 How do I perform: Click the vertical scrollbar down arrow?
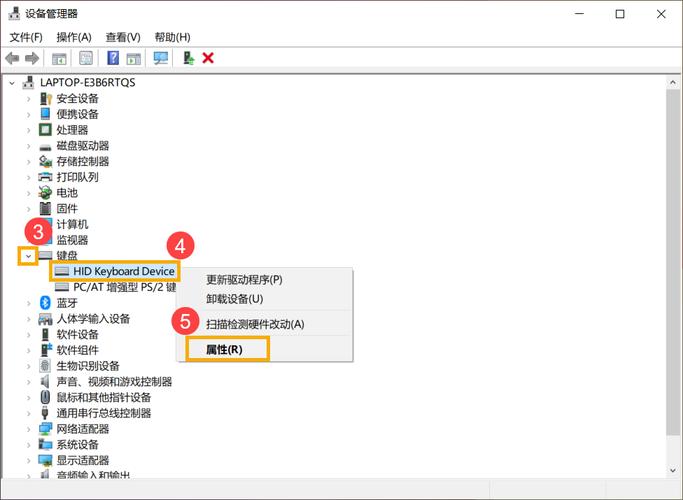673,470
